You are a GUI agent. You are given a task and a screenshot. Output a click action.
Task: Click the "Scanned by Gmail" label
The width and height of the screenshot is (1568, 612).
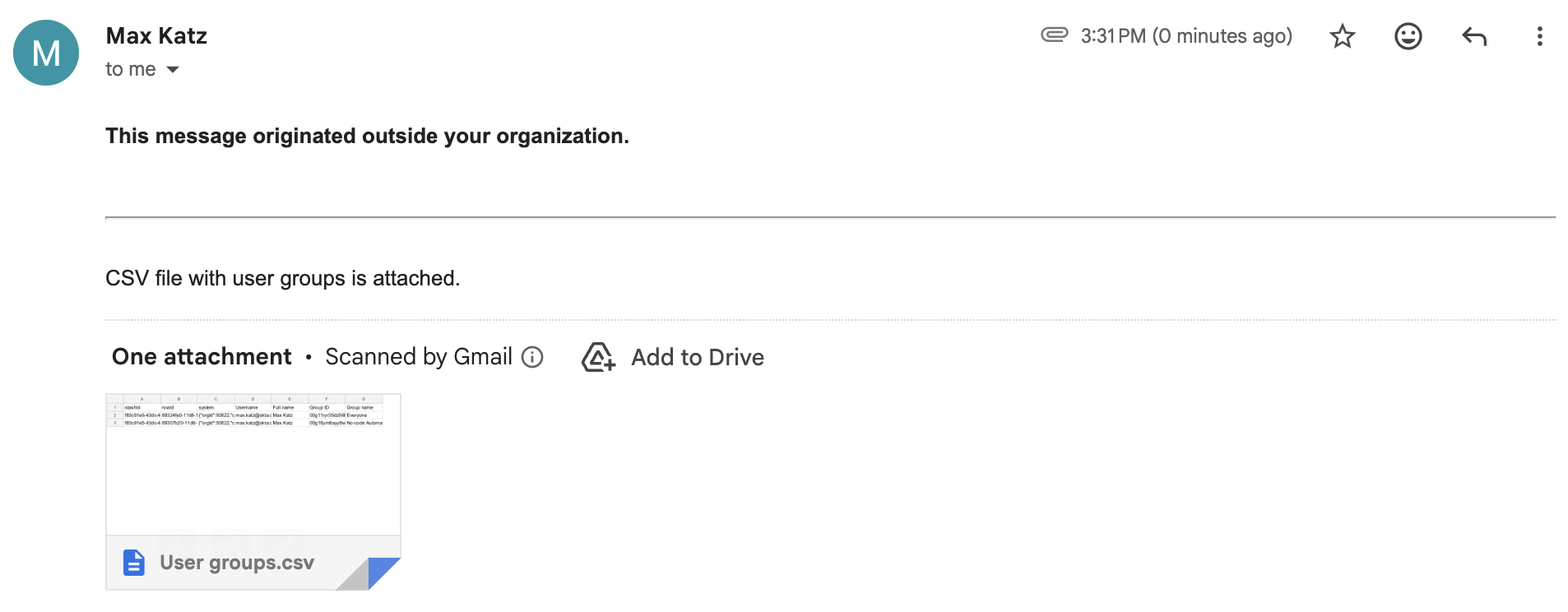click(418, 357)
